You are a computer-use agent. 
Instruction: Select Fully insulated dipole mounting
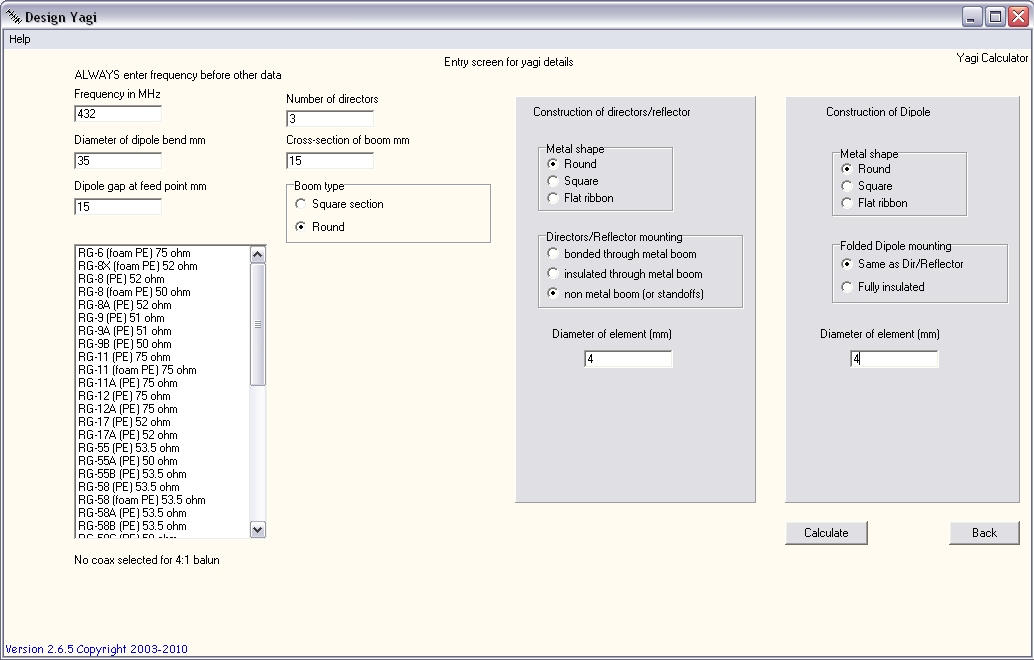(883, 287)
